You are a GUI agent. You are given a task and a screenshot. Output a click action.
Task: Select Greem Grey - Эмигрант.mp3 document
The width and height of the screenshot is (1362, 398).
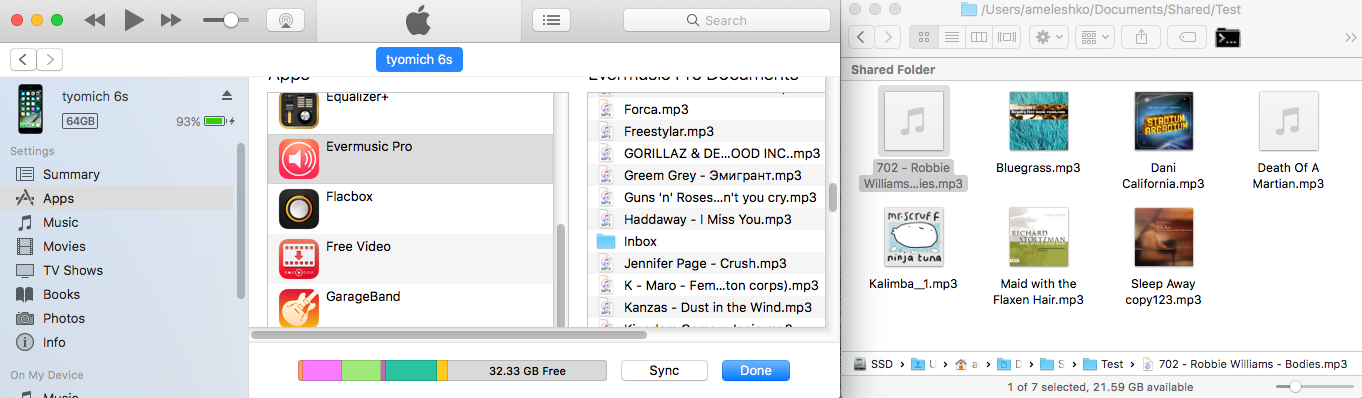(x=706, y=175)
